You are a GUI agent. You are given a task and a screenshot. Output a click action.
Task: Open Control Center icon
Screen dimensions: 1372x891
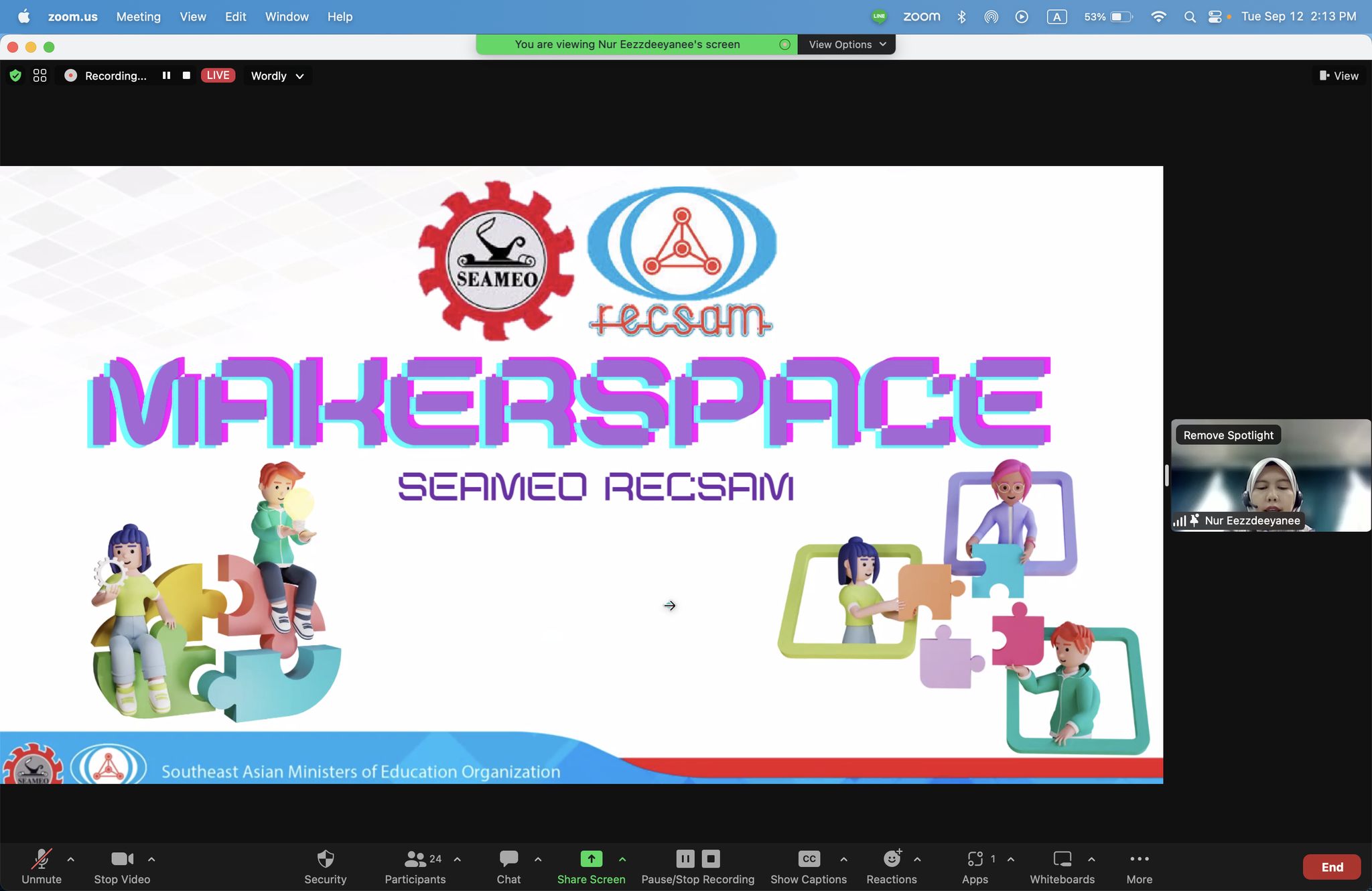click(x=1215, y=17)
